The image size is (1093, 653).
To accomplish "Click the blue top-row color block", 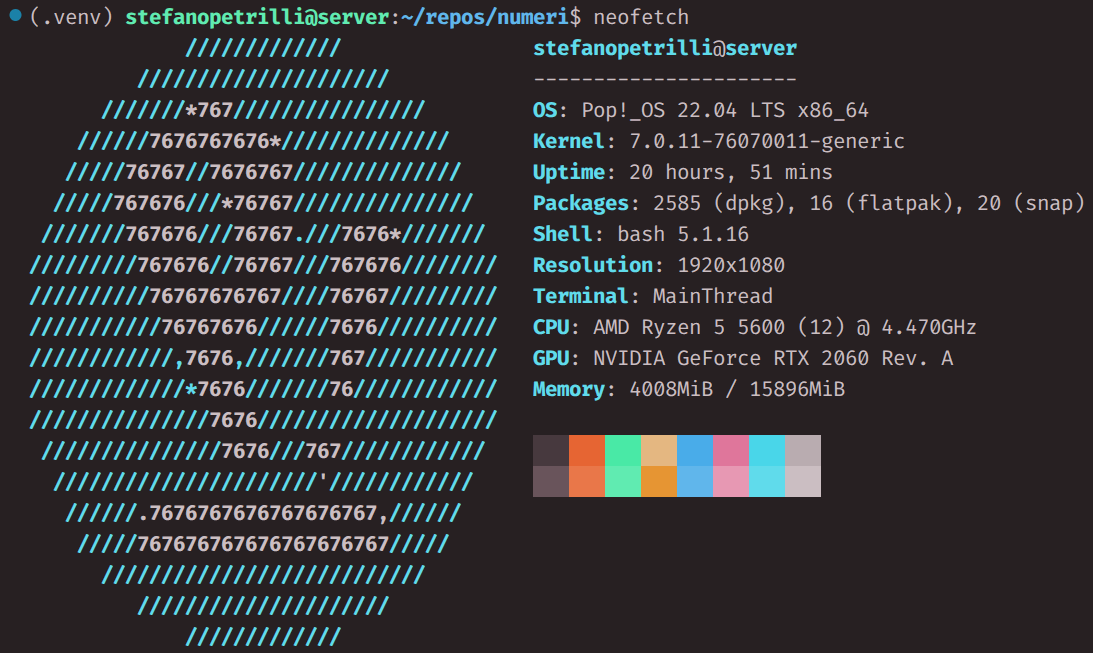I will (695, 450).
